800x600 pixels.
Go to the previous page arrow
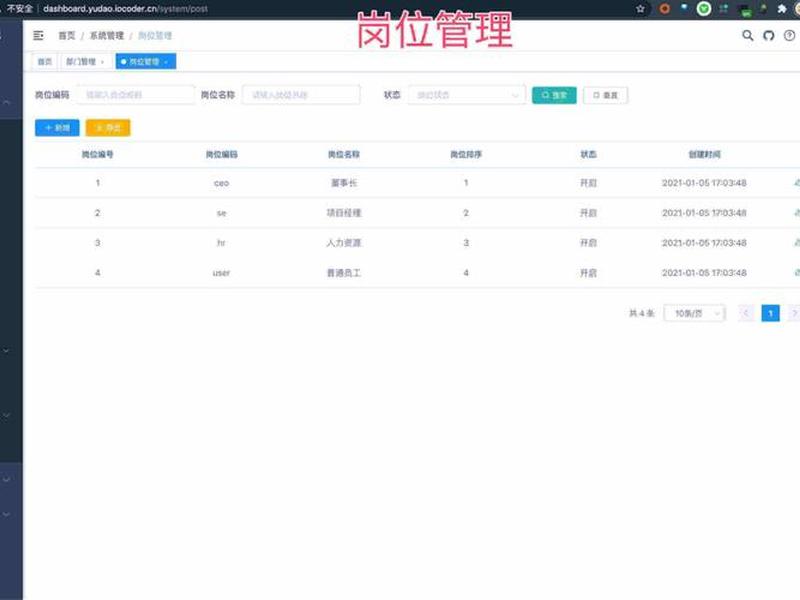746,313
